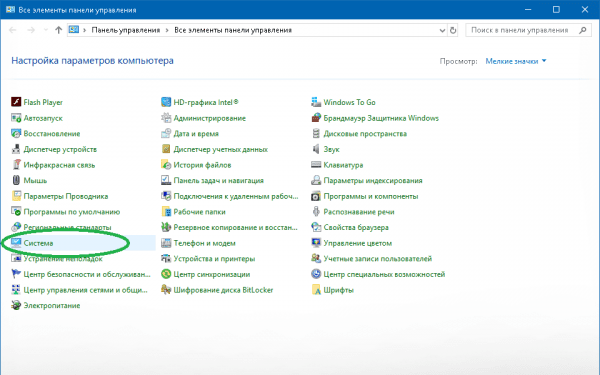
Task: Click the Рабочие папки icon
Action: click(166, 211)
